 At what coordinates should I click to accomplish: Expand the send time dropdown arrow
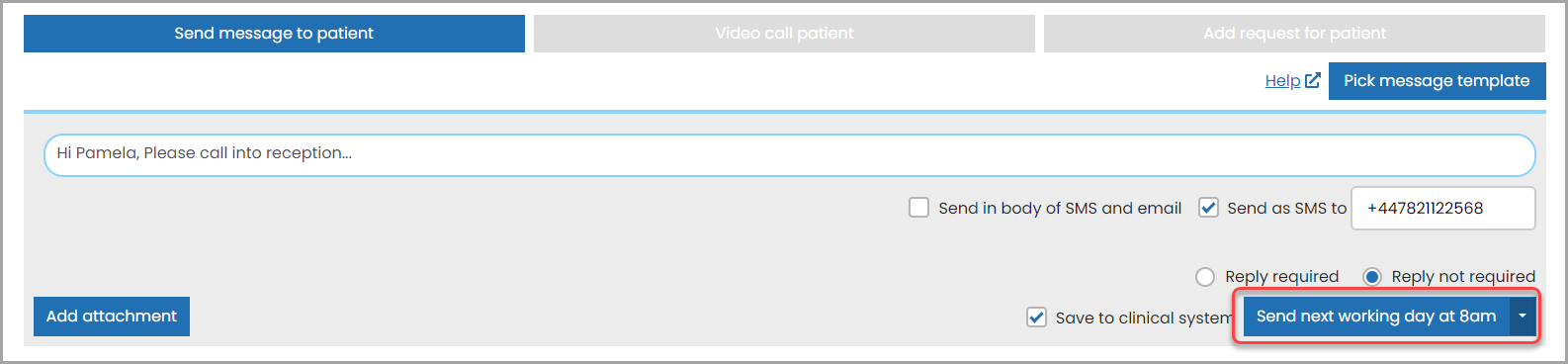click(x=1523, y=317)
